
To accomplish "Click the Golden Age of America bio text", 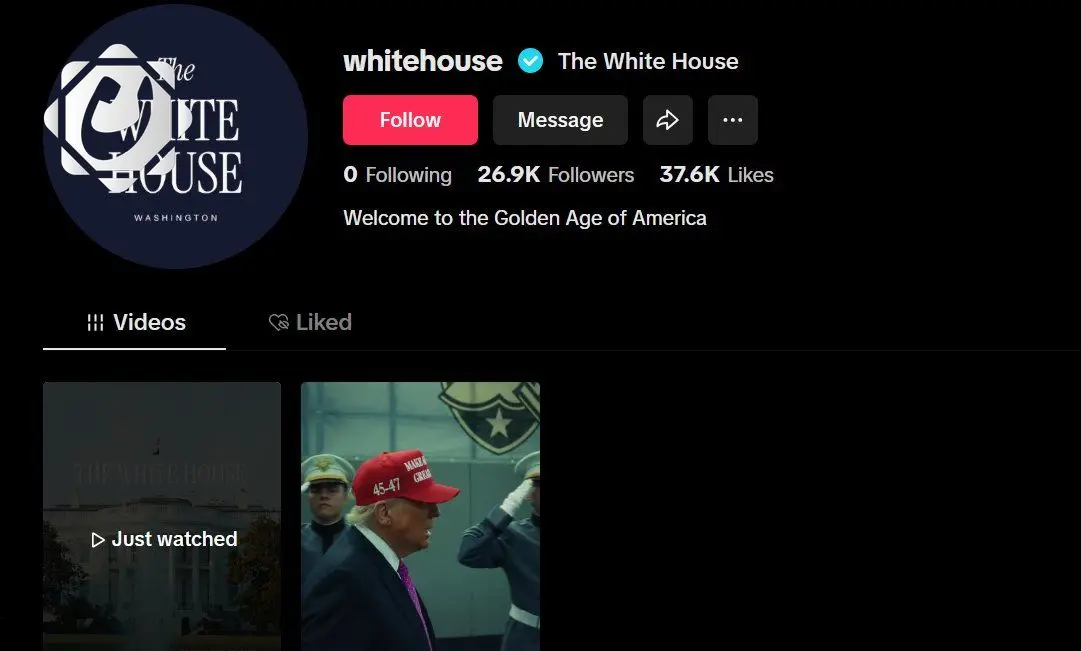I will [x=525, y=218].
